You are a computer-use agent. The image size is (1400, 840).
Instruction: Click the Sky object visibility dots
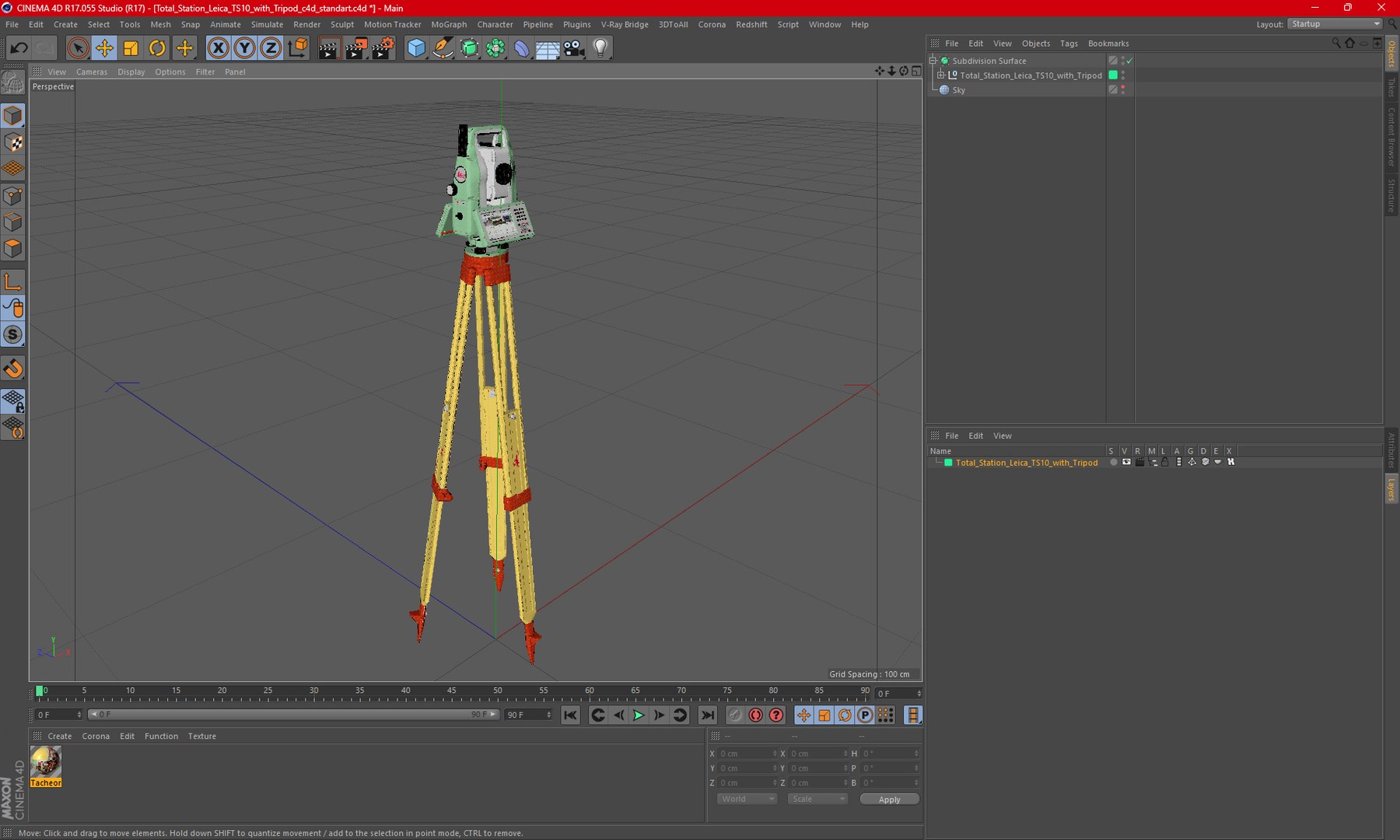coord(1123,90)
